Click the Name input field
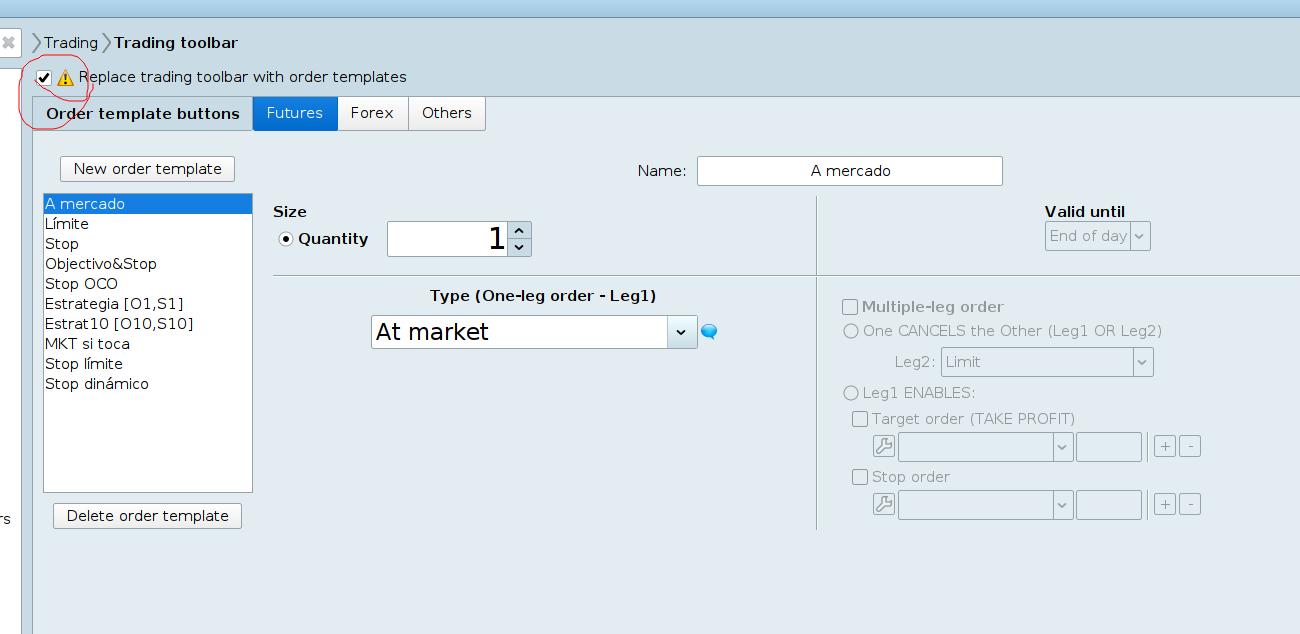The width and height of the screenshot is (1300, 634). pyautogui.click(x=849, y=171)
